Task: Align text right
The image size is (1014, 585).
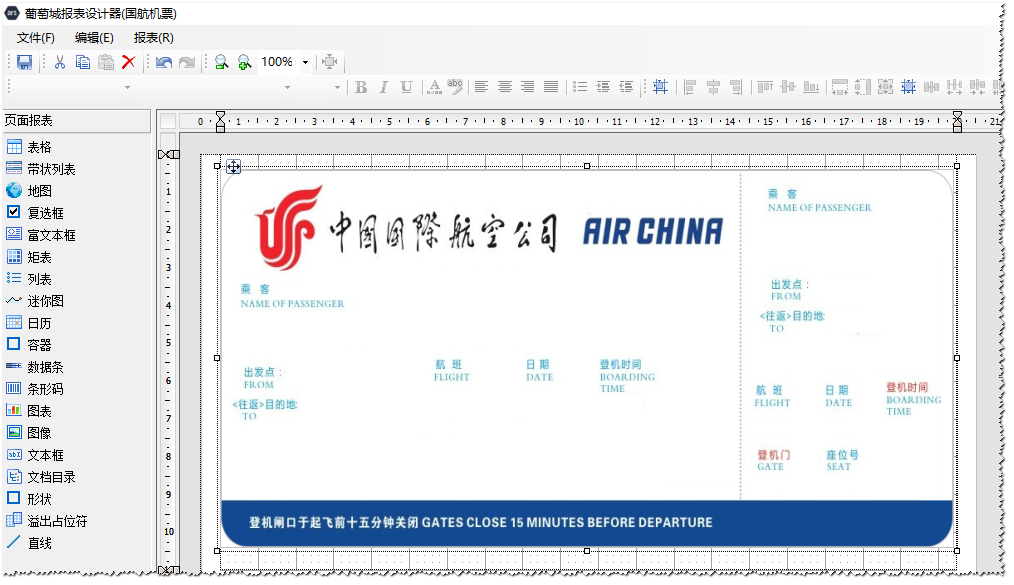Action: [x=528, y=87]
